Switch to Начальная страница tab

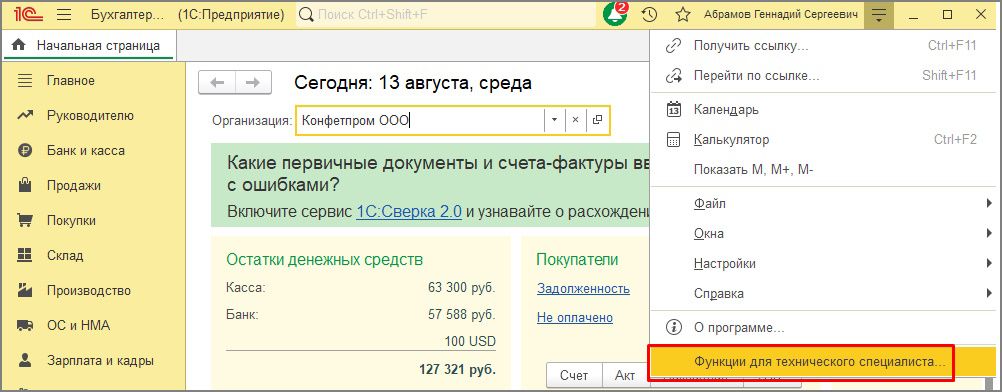[x=88, y=45]
